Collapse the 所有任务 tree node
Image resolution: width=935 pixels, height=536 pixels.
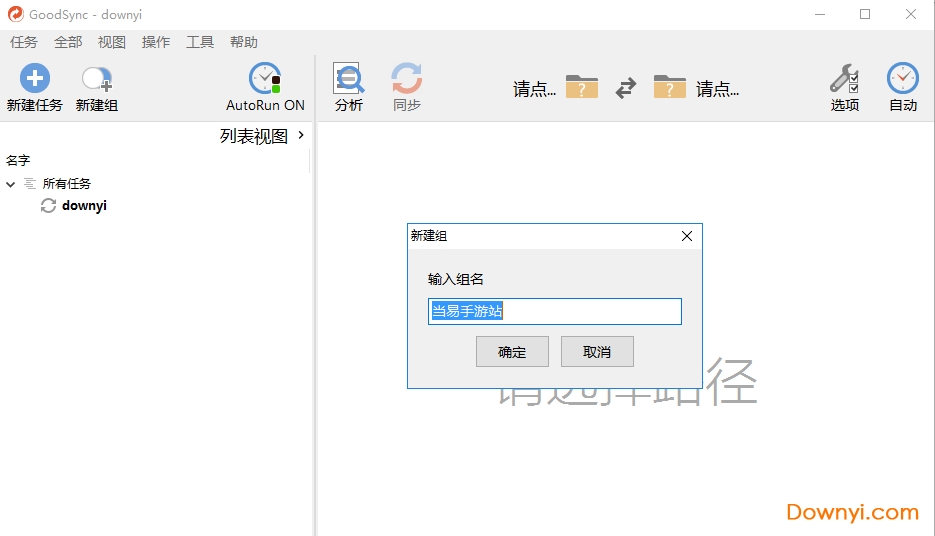tap(10, 184)
